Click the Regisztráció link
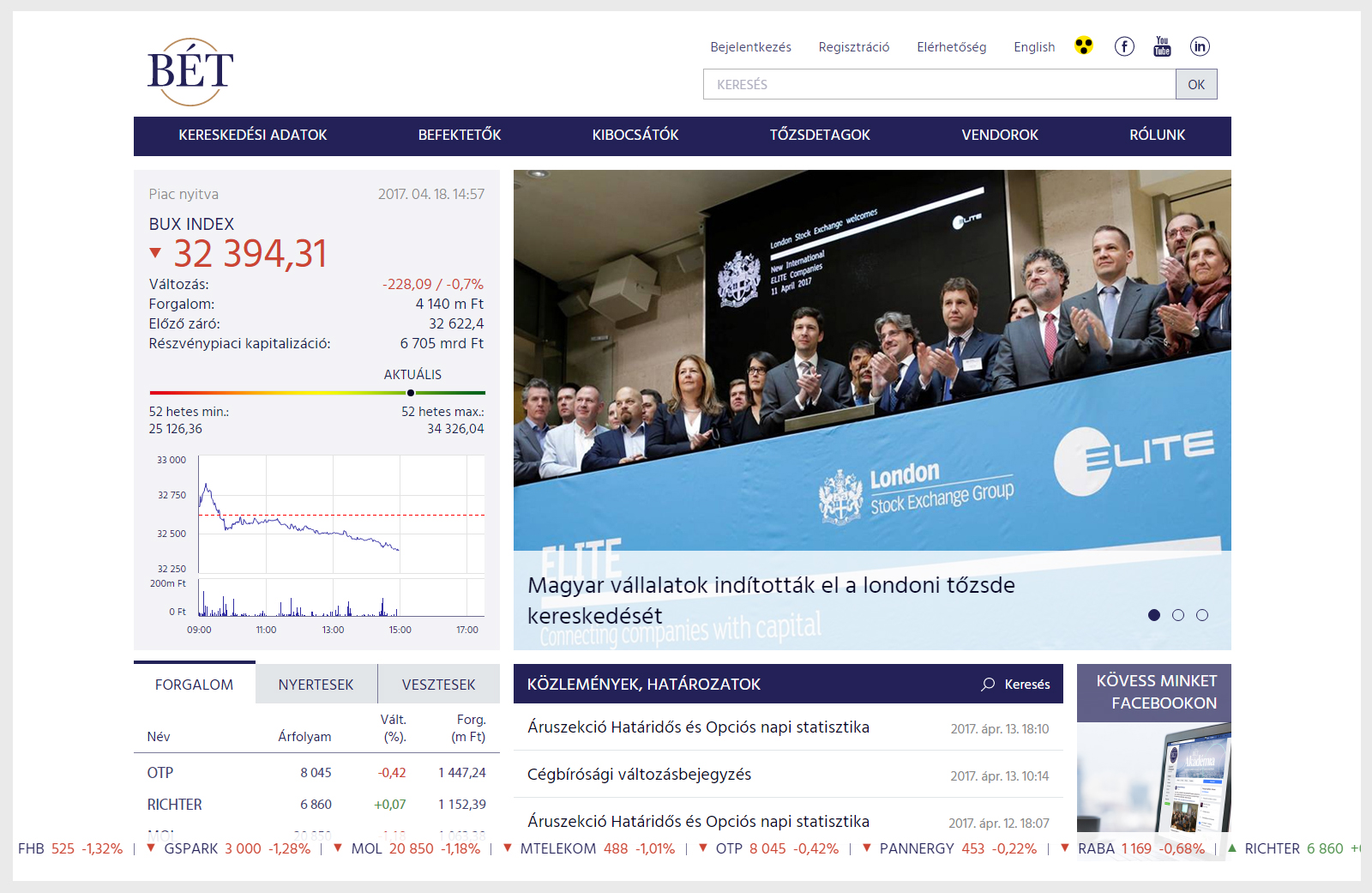The height and width of the screenshot is (893, 1372). pos(854,47)
